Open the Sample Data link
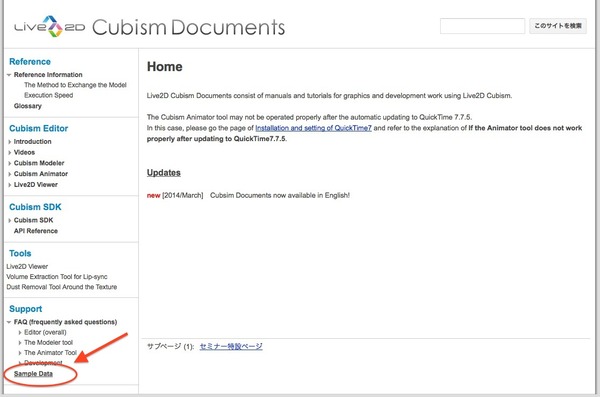This screenshot has height=397, width=600. click(x=33, y=374)
